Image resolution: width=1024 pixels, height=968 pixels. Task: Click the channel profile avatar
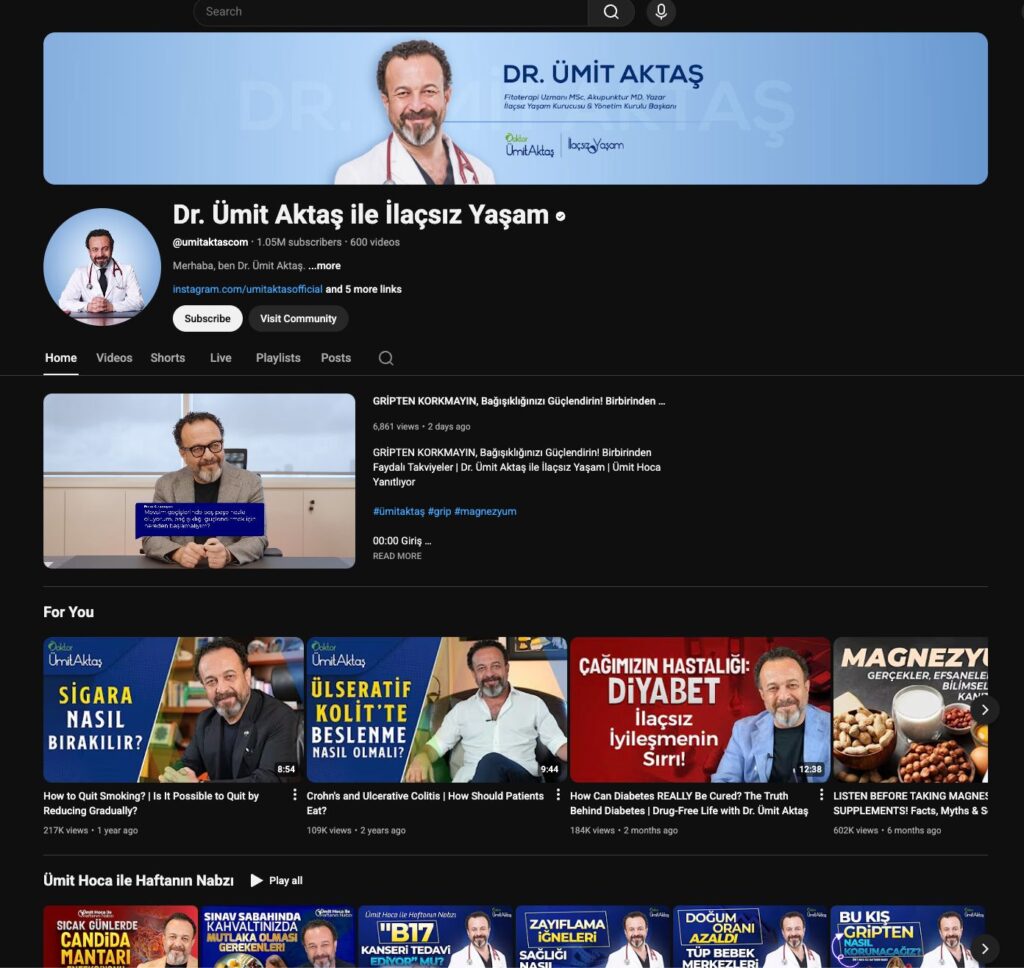(x=102, y=267)
